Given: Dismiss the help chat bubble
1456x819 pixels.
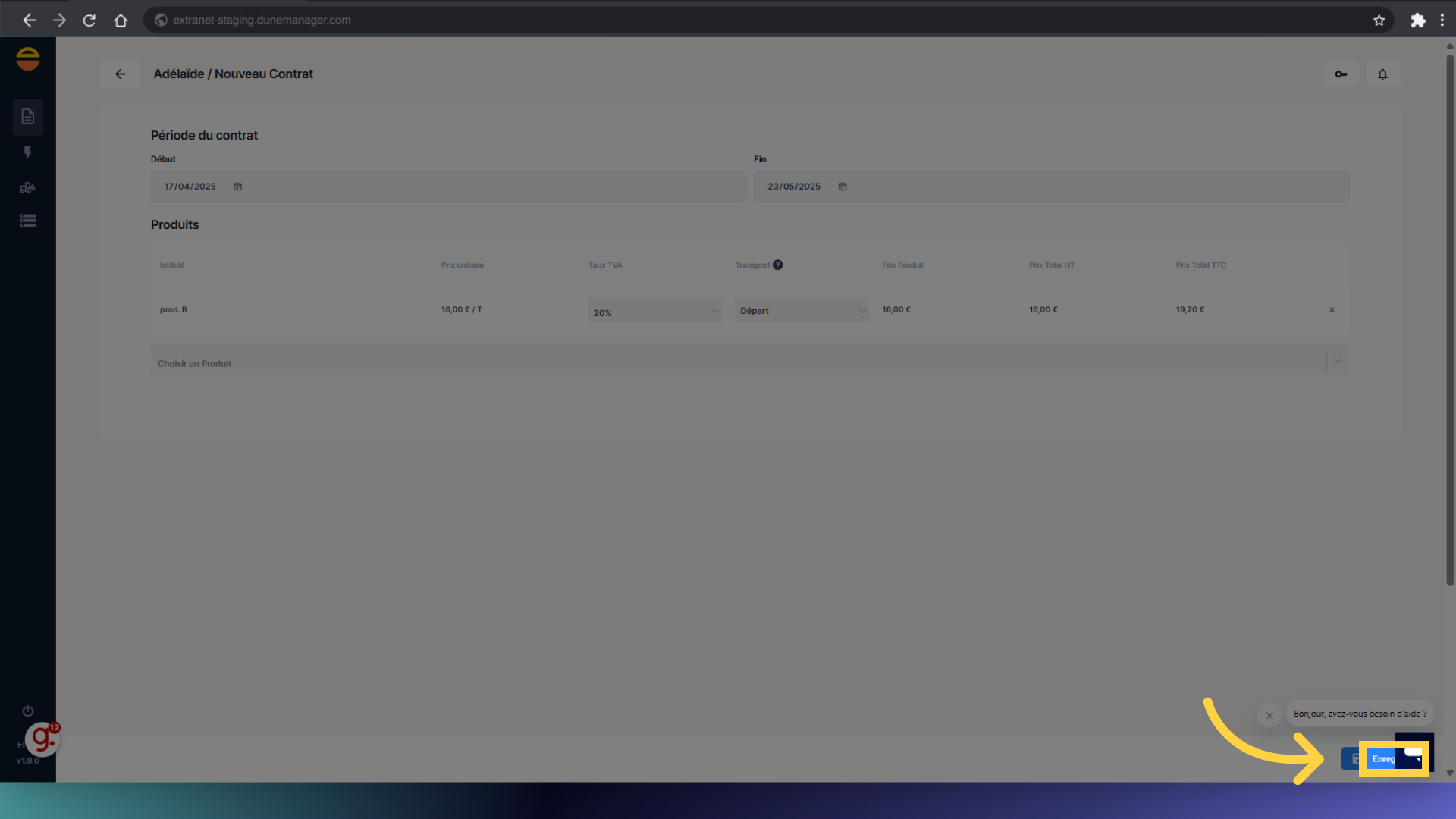Looking at the screenshot, I should point(1269,715).
